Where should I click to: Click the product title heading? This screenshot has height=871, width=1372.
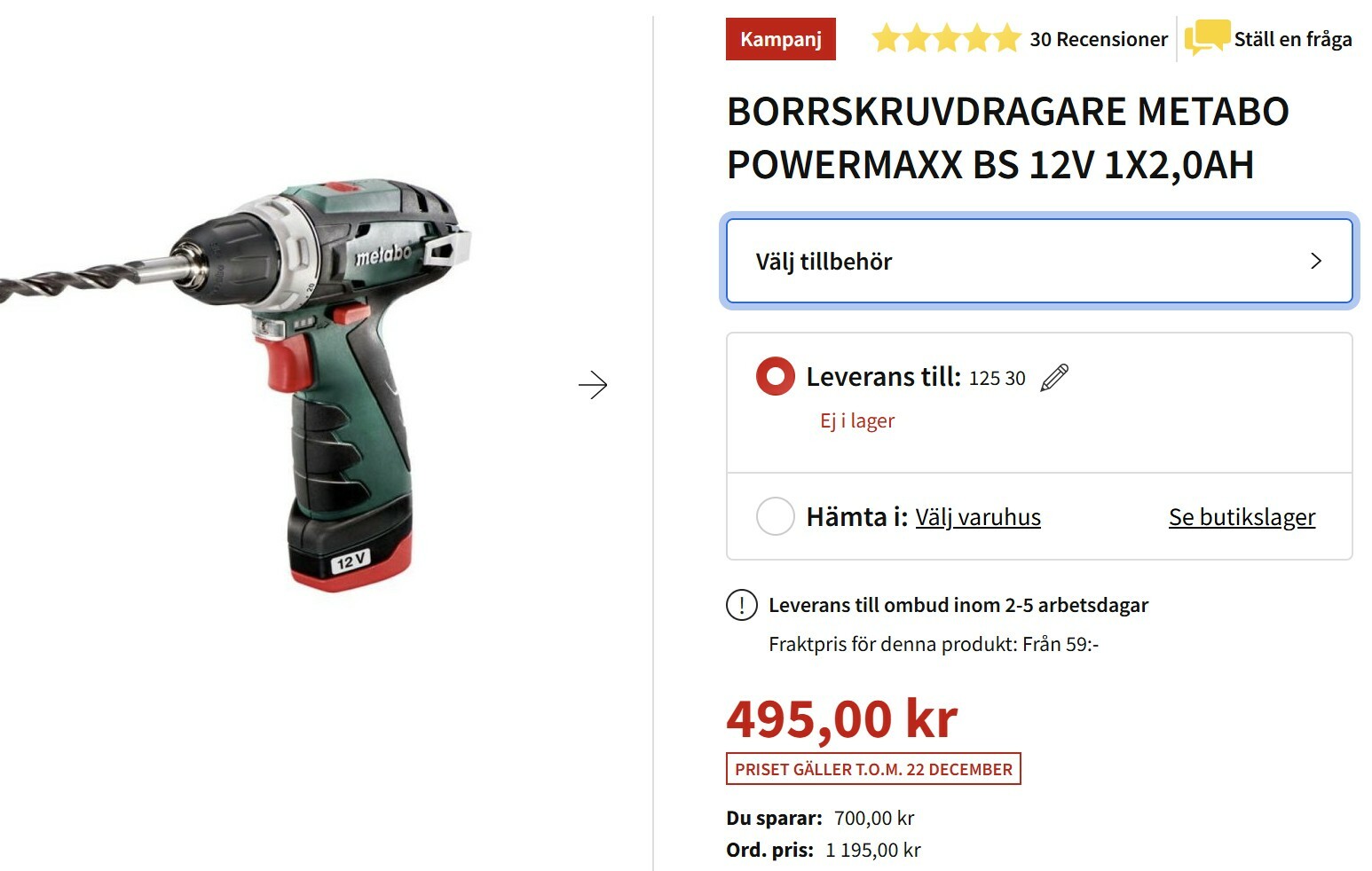pyautogui.click(x=1008, y=138)
